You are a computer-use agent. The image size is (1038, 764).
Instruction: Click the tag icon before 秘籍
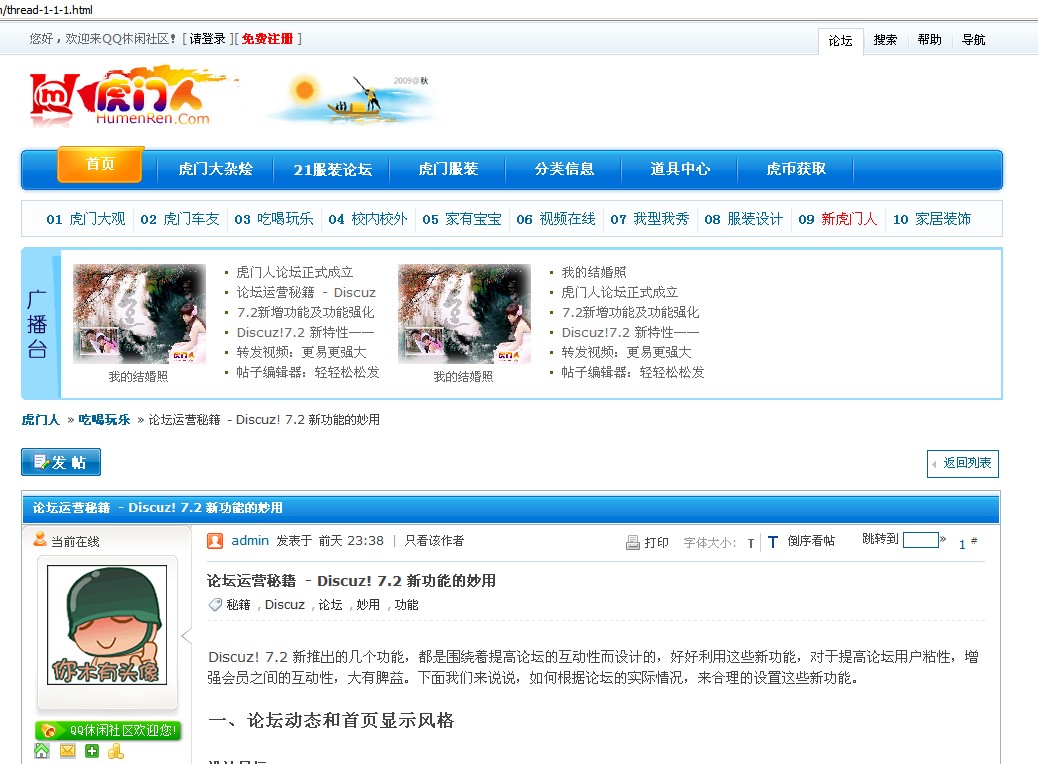click(x=215, y=604)
